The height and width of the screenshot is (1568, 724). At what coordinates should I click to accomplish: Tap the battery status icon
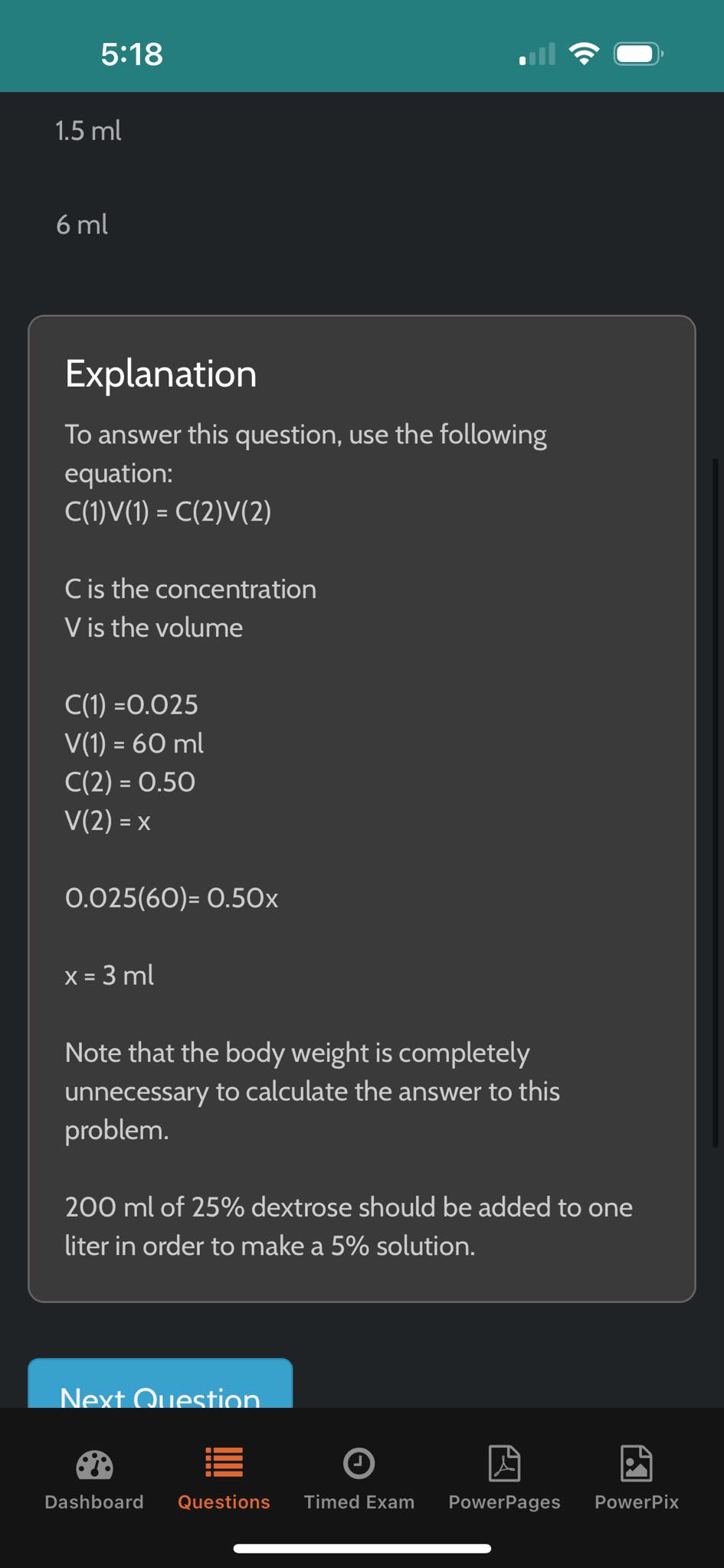click(x=638, y=54)
